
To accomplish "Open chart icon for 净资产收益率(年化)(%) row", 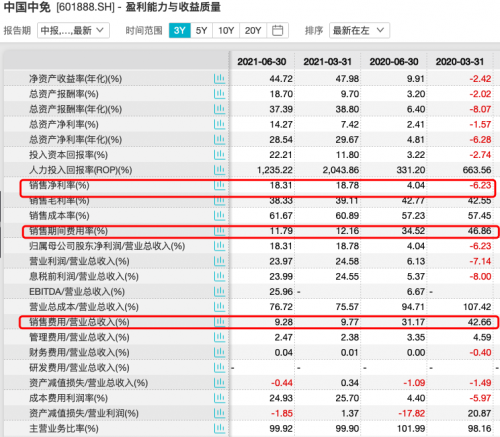I will click(219, 79).
